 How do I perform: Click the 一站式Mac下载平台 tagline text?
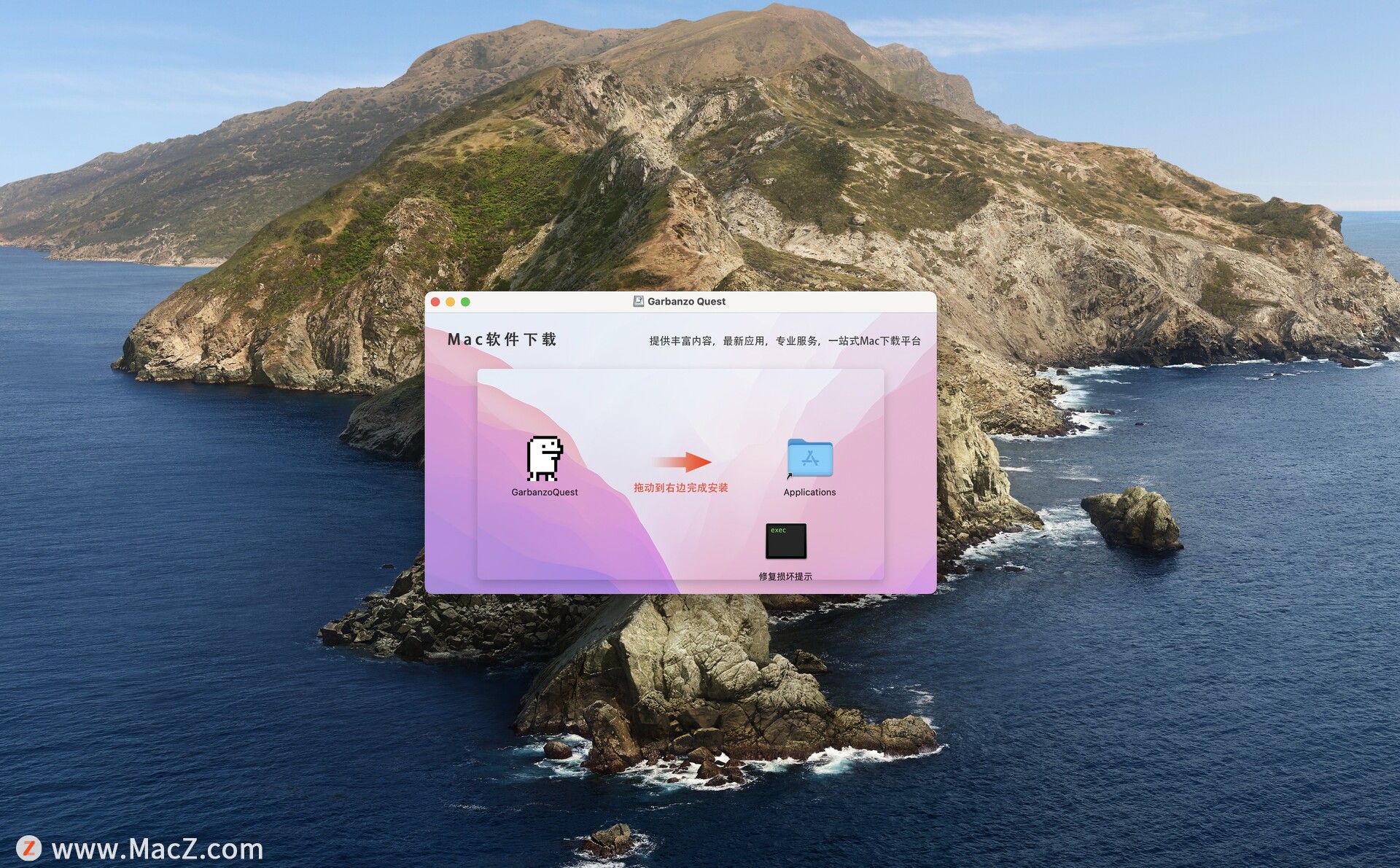(874, 341)
